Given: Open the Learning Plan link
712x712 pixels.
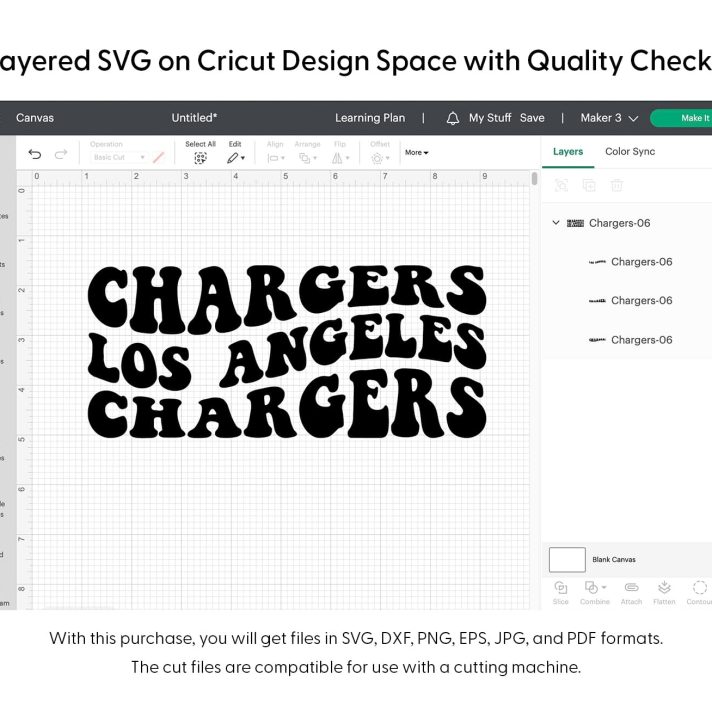Looking at the screenshot, I should tap(370, 118).
